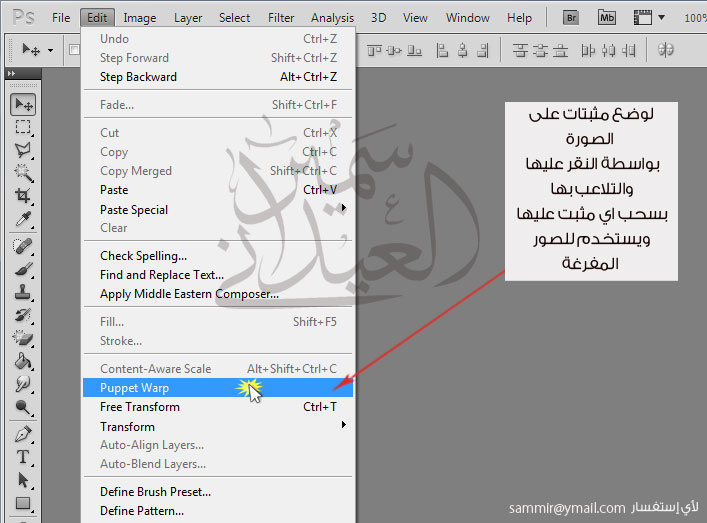Viewport: 707px width, 523px height.
Task: Select the Move tool in toolbox
Action: click(23, 105)
